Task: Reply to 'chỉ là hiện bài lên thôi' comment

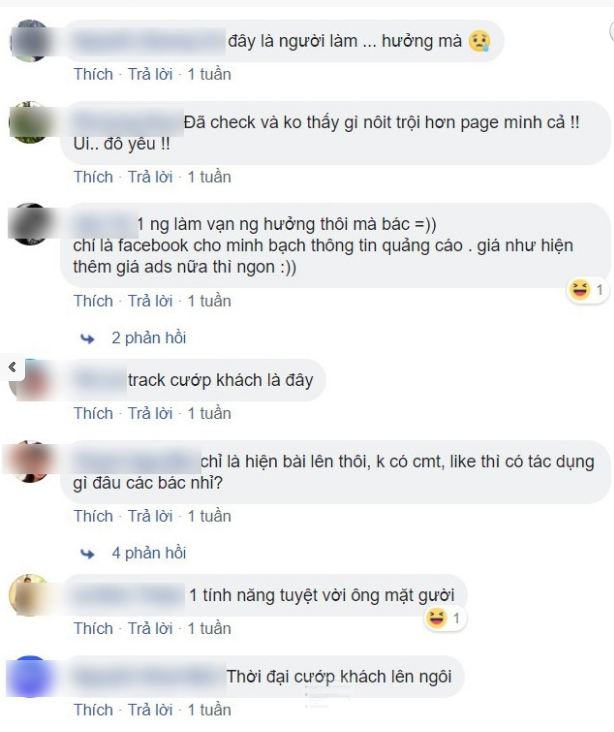Action: click(x=150, y=516)
